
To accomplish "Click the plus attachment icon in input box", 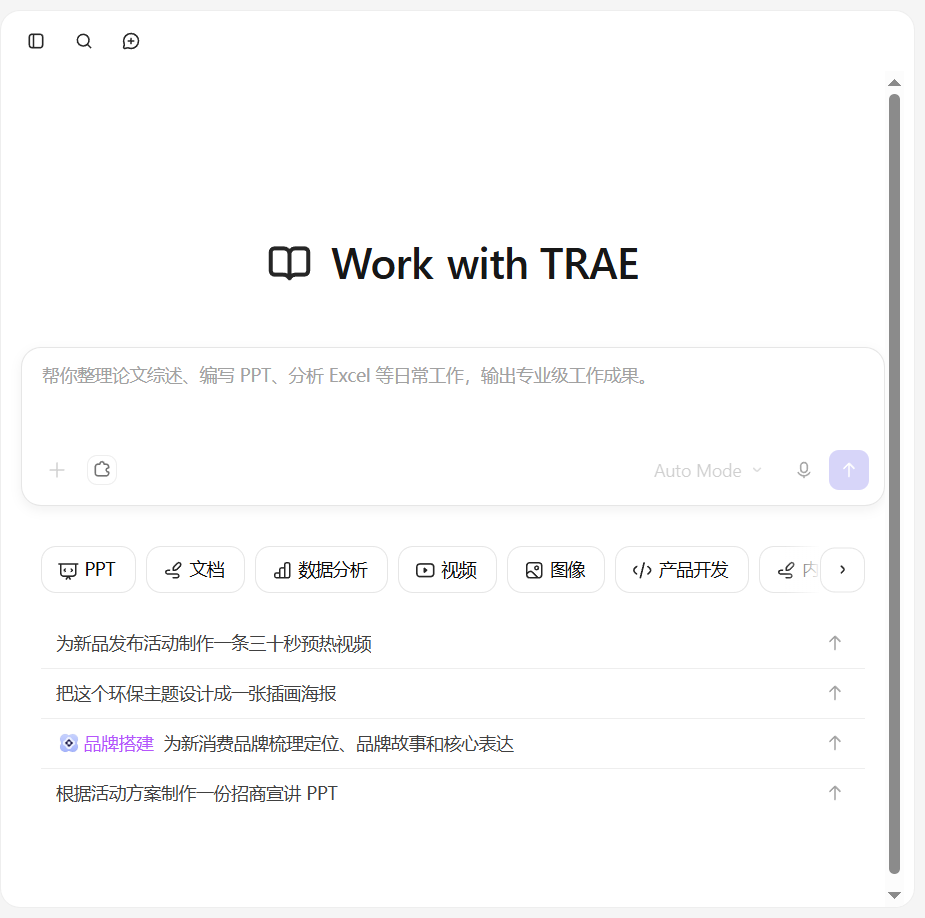I will pos(57,470).
